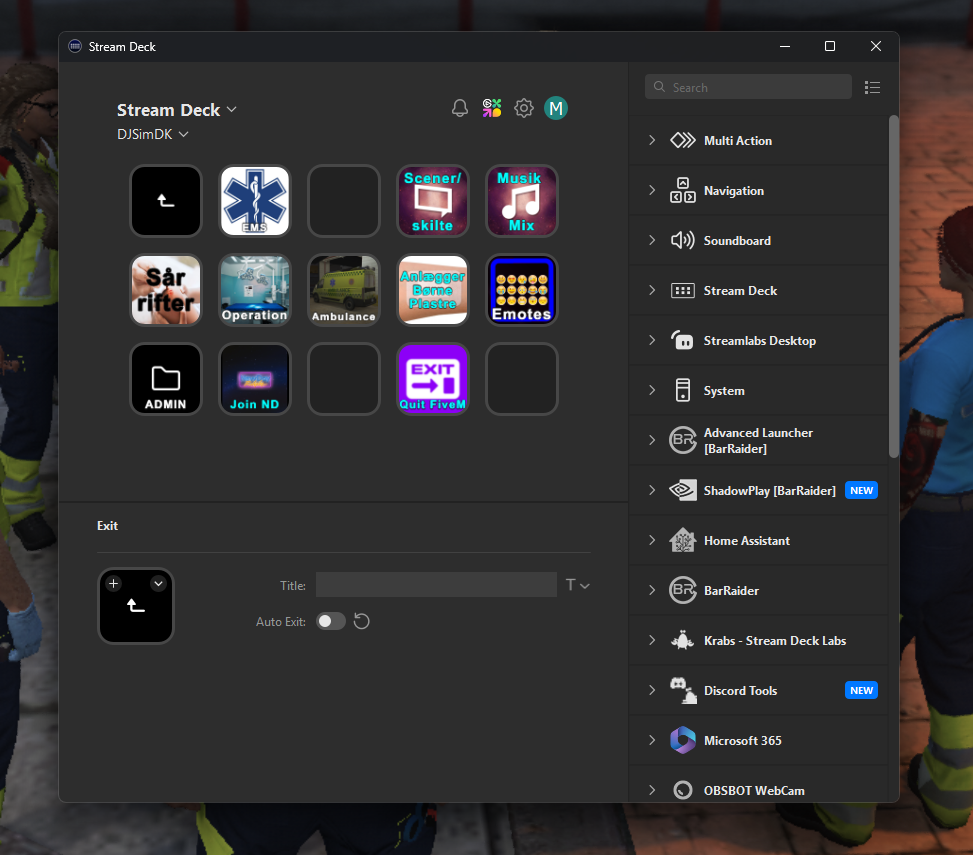The width and height of the screenshot is (973, 855).
Task: Toggle the Auto Exit switch
Action: pyautogui.click(x=331, y=621)
